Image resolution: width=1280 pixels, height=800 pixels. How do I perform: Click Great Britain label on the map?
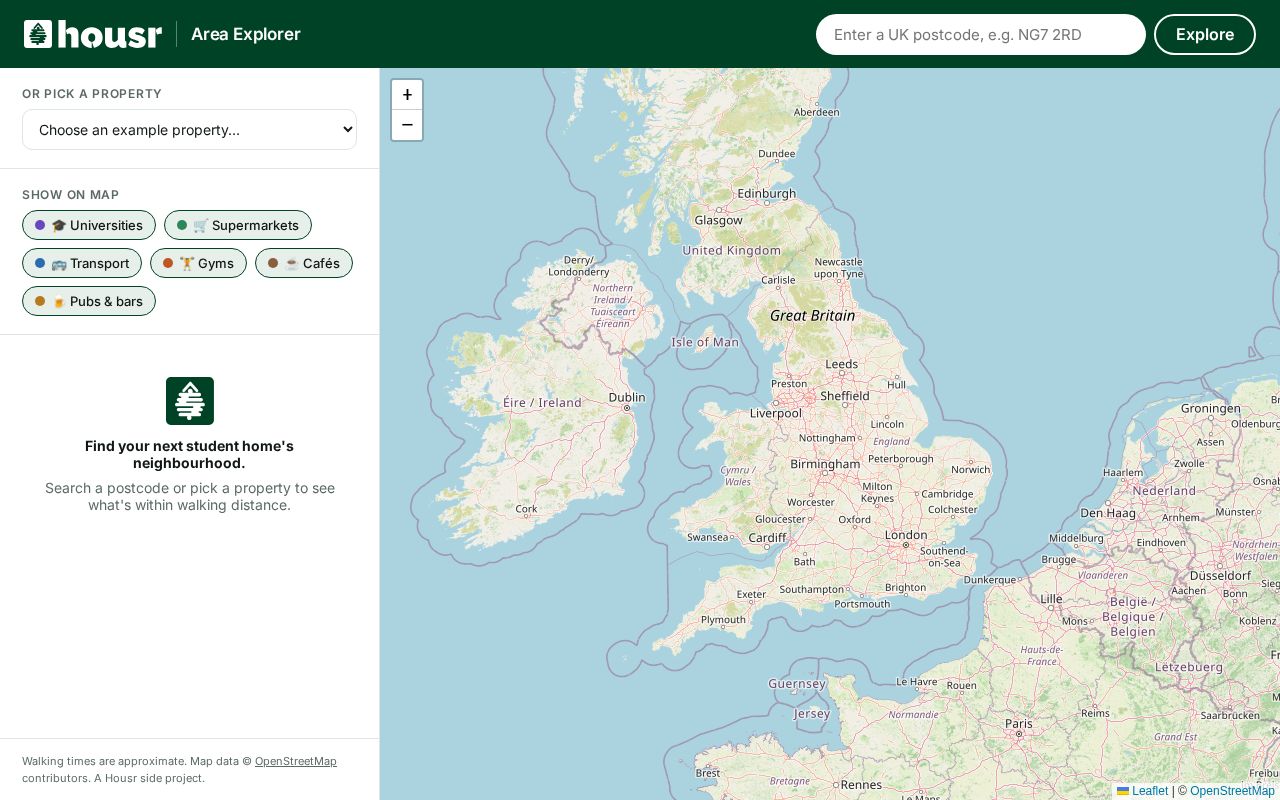coord(813,315)
